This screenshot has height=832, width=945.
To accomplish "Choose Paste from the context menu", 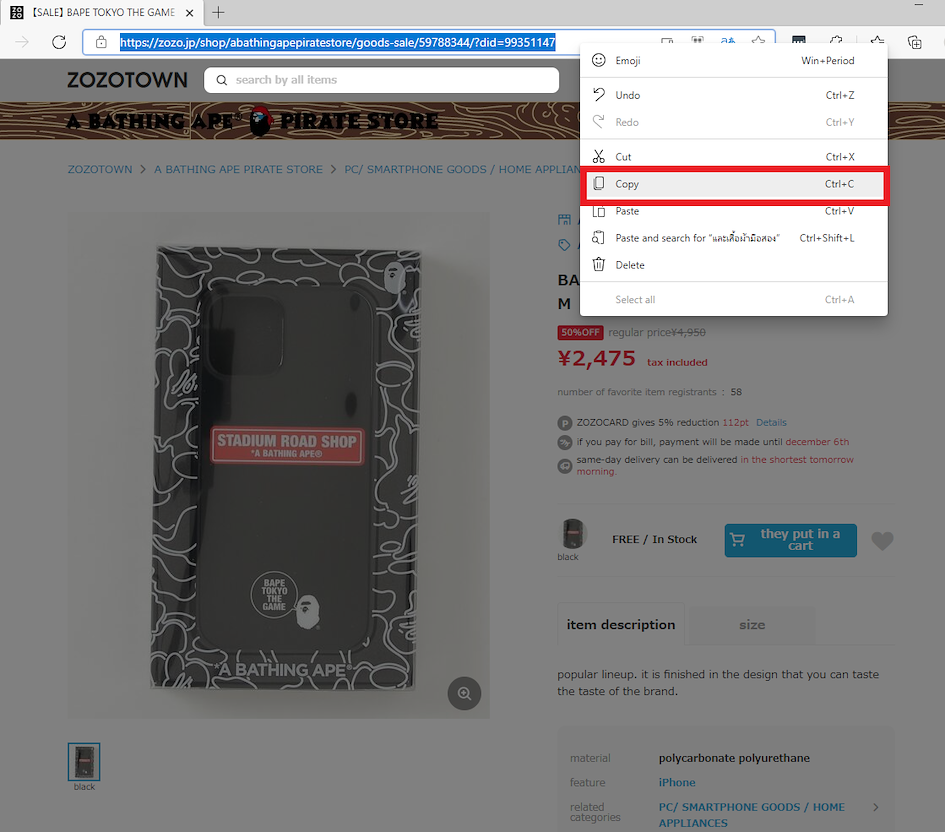I will (733, 211).
